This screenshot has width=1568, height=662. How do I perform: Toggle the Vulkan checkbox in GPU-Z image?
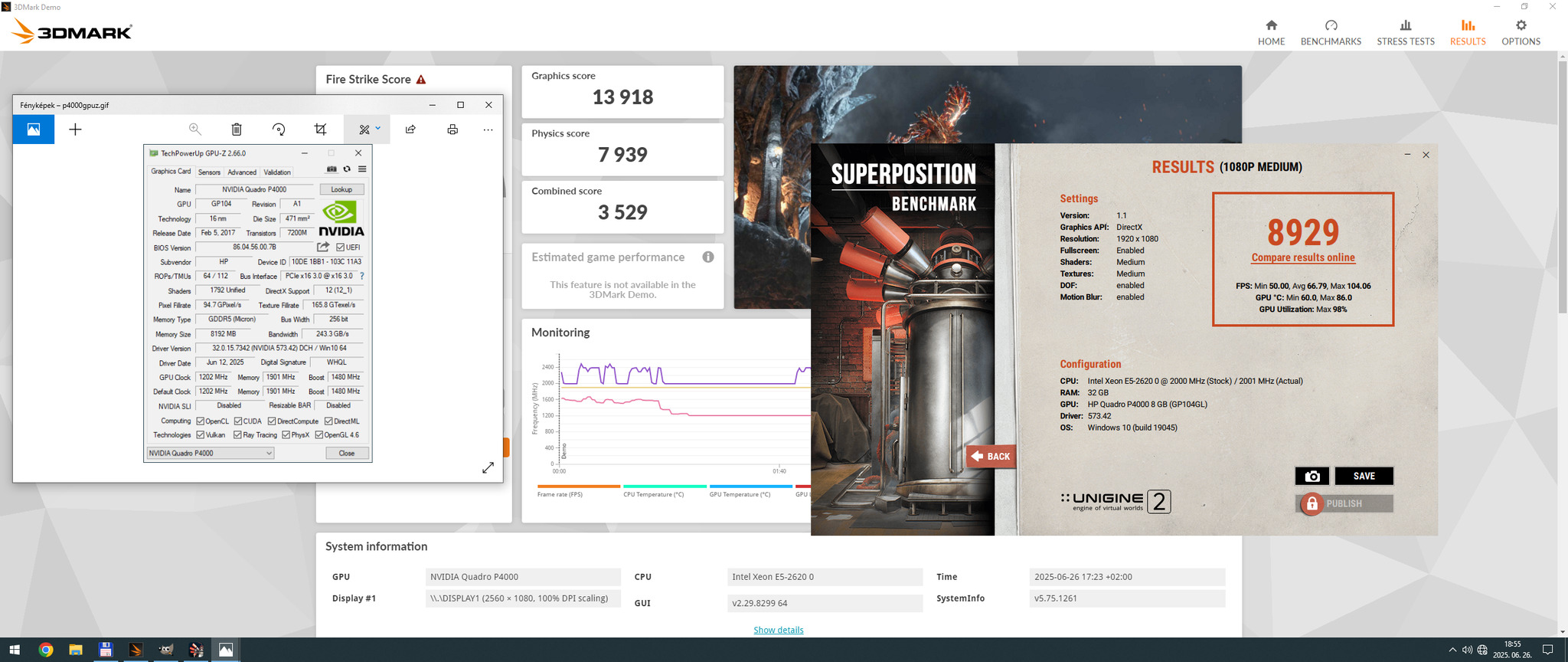click(200, 435)
